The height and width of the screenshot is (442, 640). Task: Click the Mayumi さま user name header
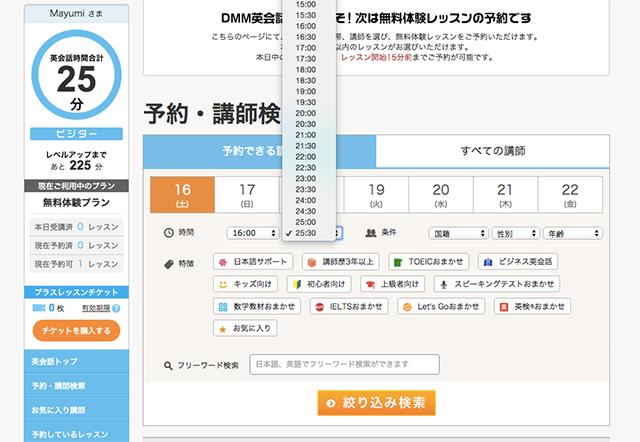click(76, 13)
